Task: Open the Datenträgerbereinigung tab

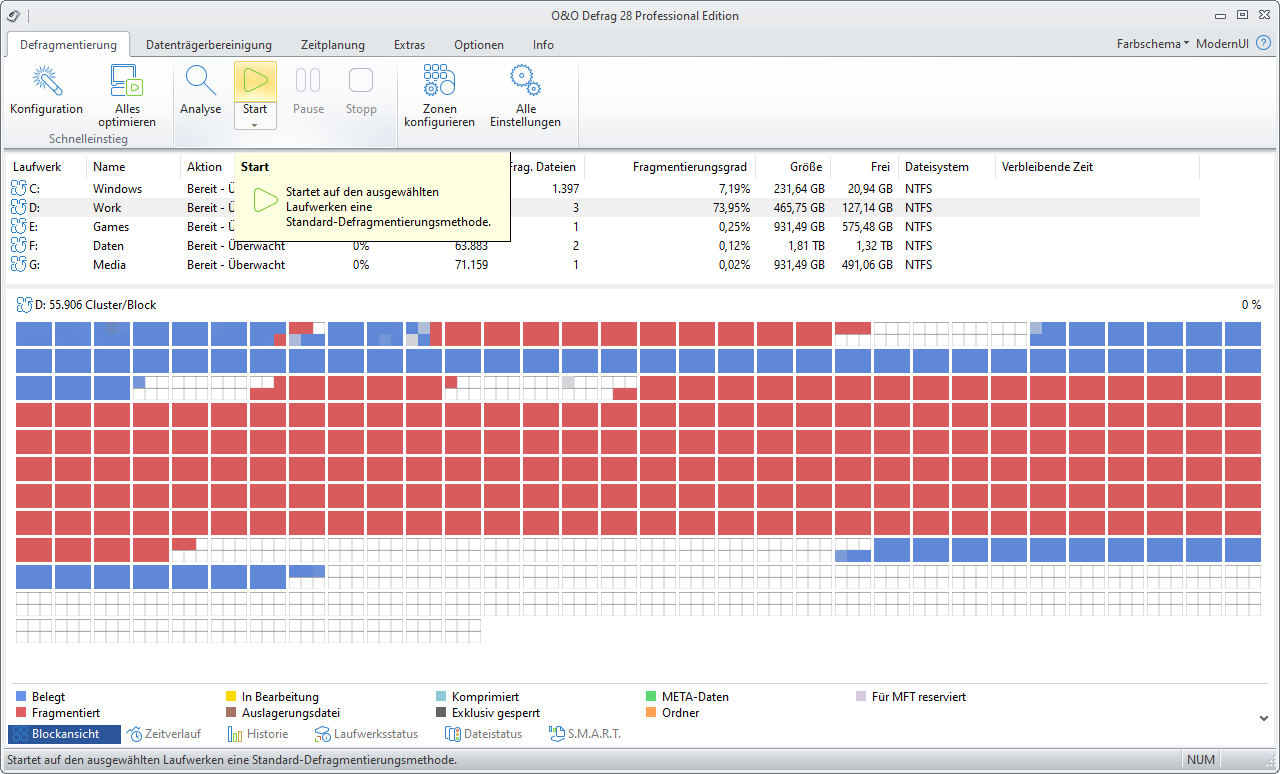Action: (209, 45)
